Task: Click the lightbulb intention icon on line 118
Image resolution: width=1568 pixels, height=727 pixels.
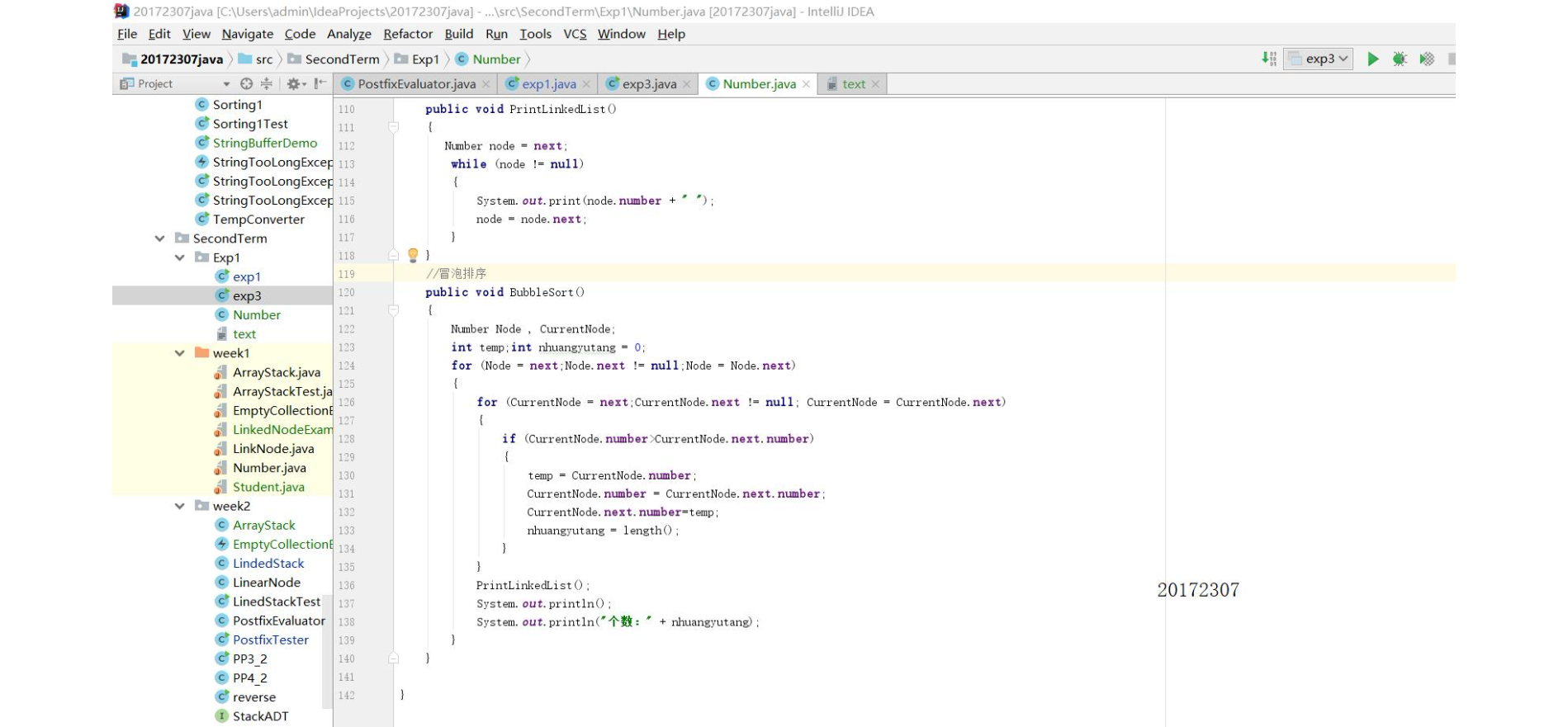Action: [413, 255]
